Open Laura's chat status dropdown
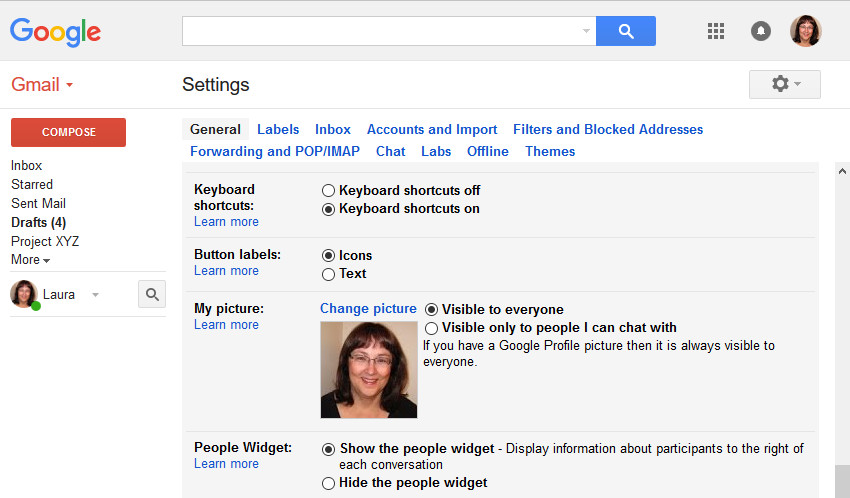 click(x=95, y=295)
